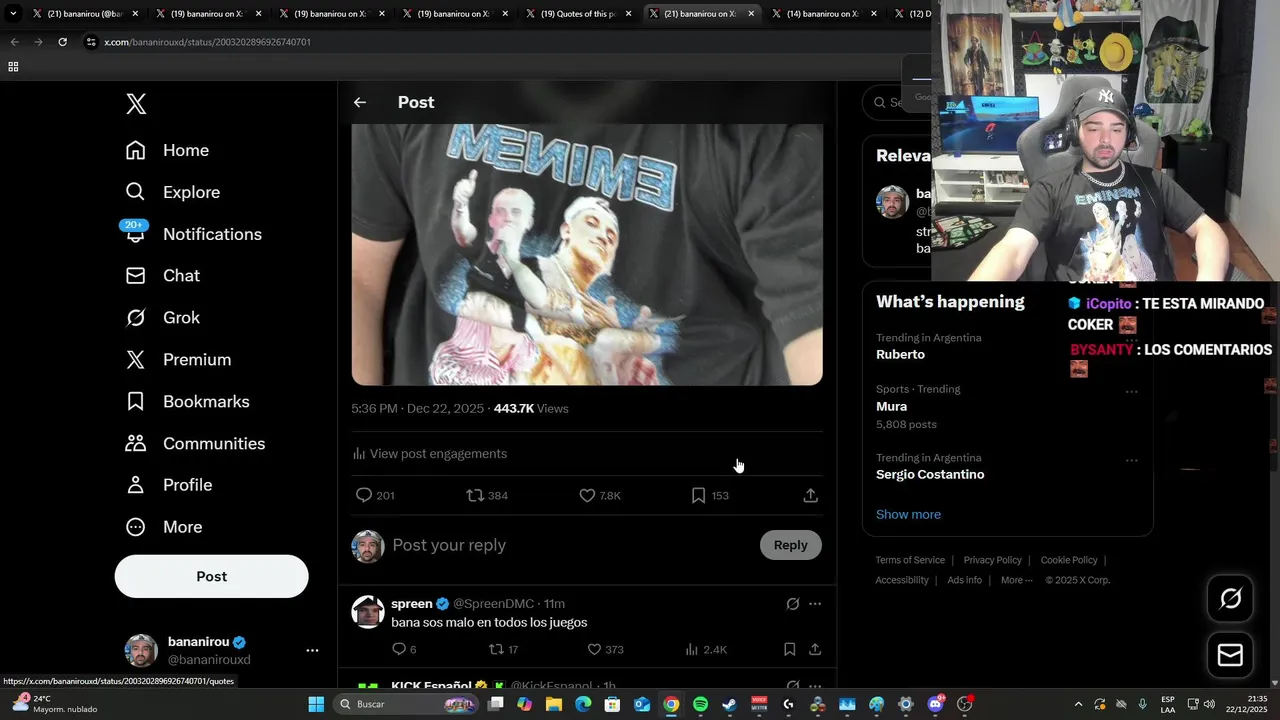Image resolution: width=1280 pixels, height=720 pixels.
Task: View analytics 2.4K on spreen's reply
Action: [706, 650]
